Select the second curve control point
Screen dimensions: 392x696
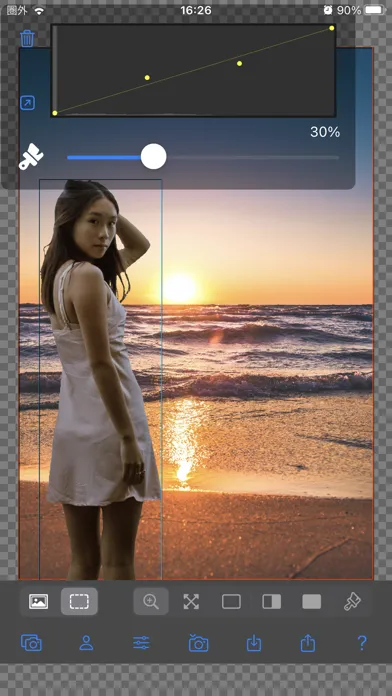click(147, 77)
